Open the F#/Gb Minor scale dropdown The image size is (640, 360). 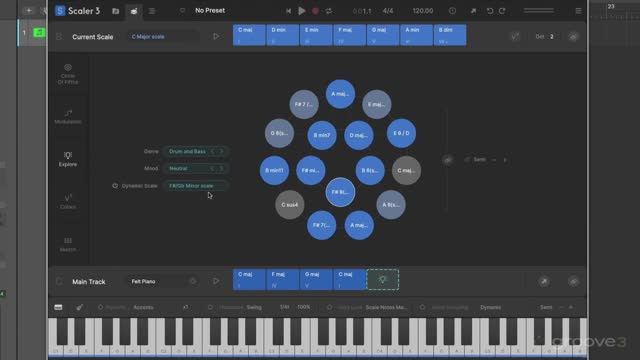[x=196, y=186]
